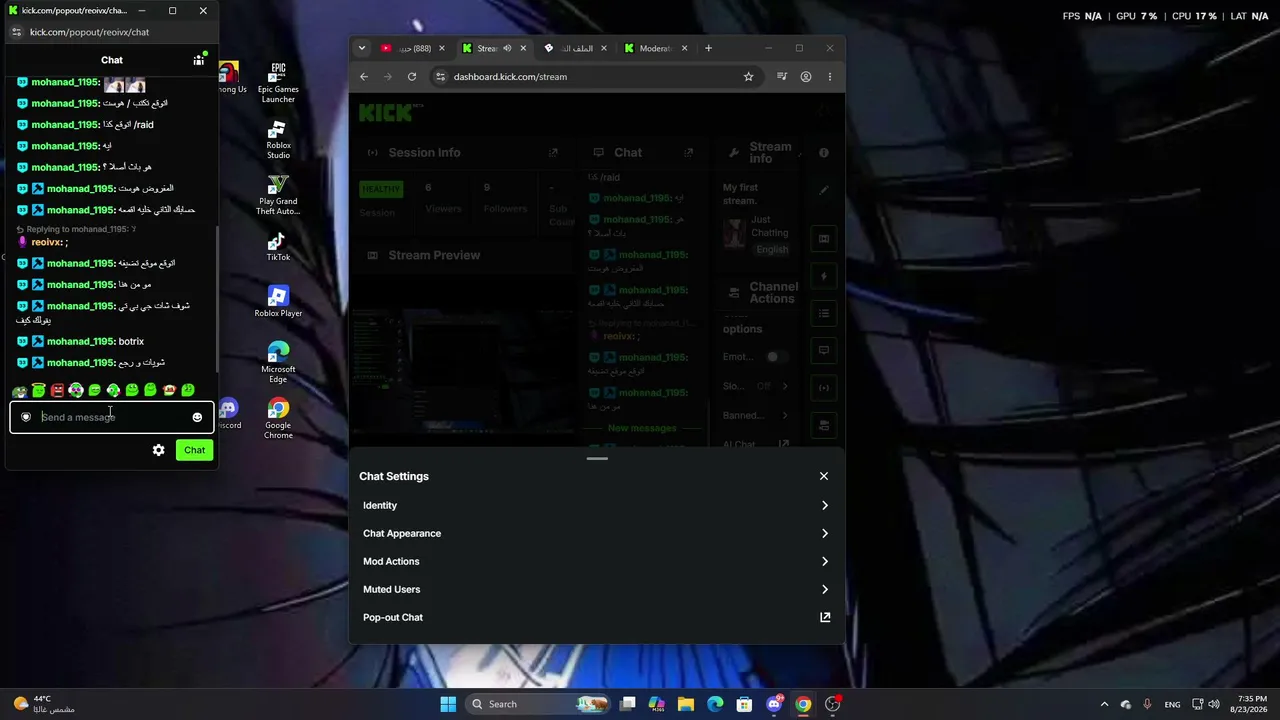Open File Explorer from the taskbar
Screen dimensions: 1280x720
click(x=686, y=704)
